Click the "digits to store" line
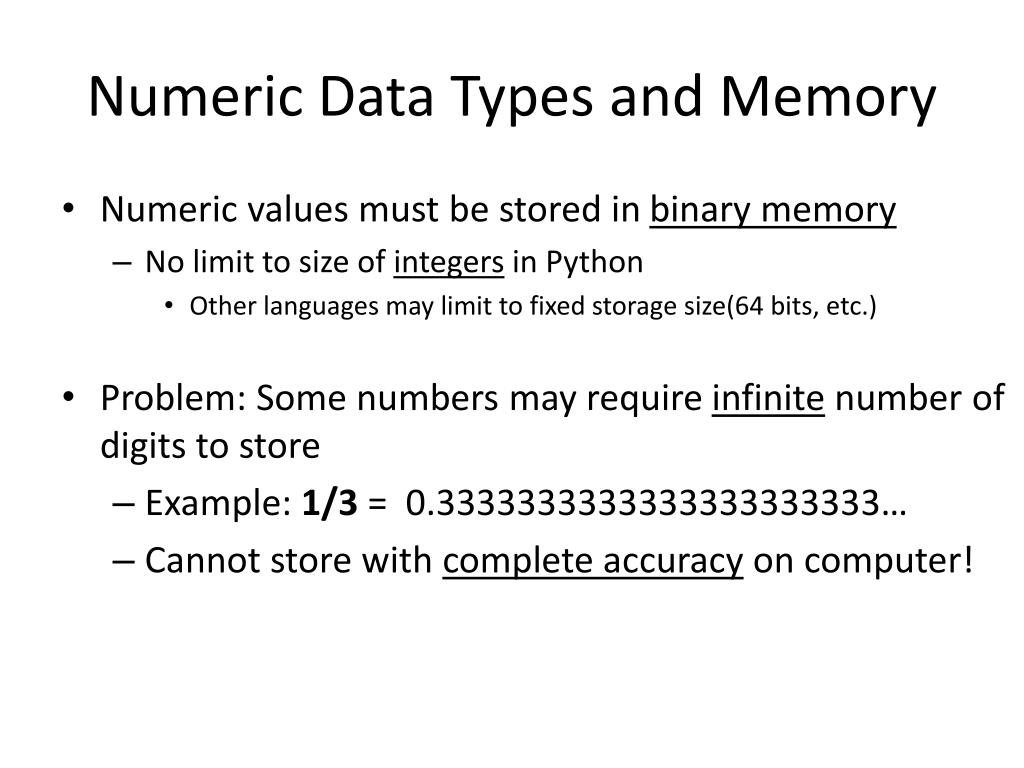 pos(210,446)
